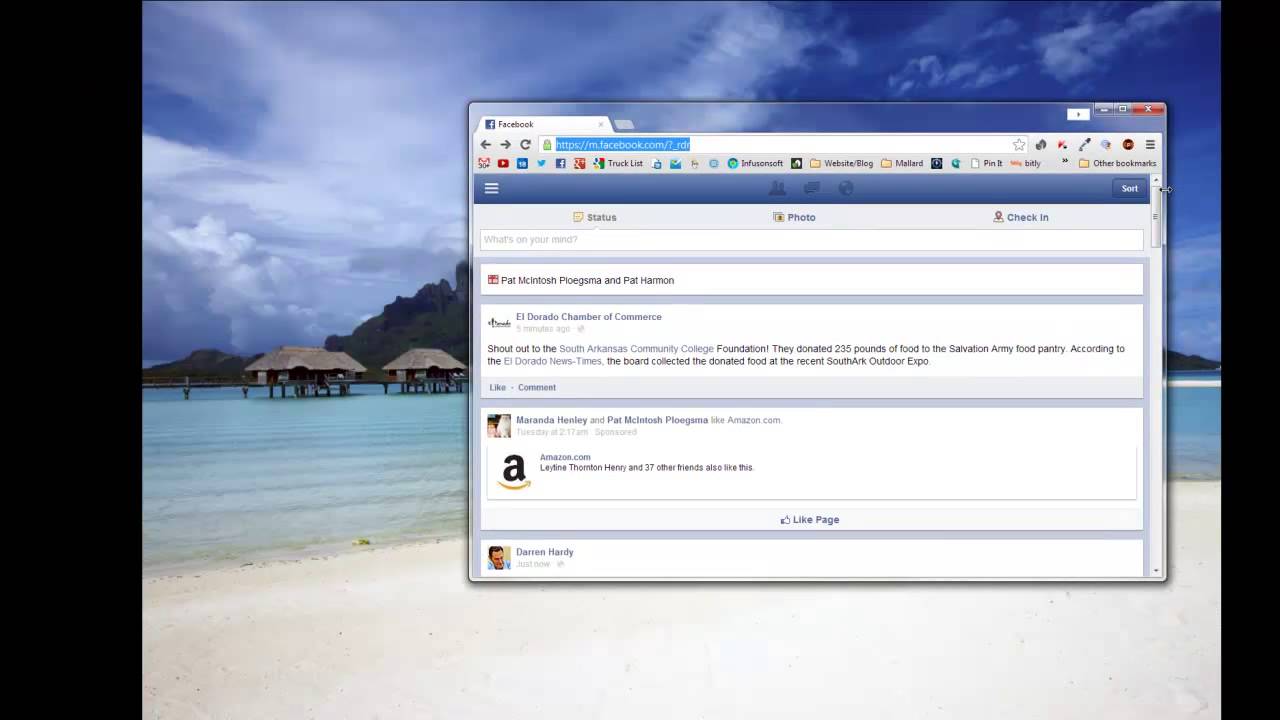This screenshot has width=1280, height=720.
Task: Click the page scrollbar down arrow
Action: tap(1157, 571)
